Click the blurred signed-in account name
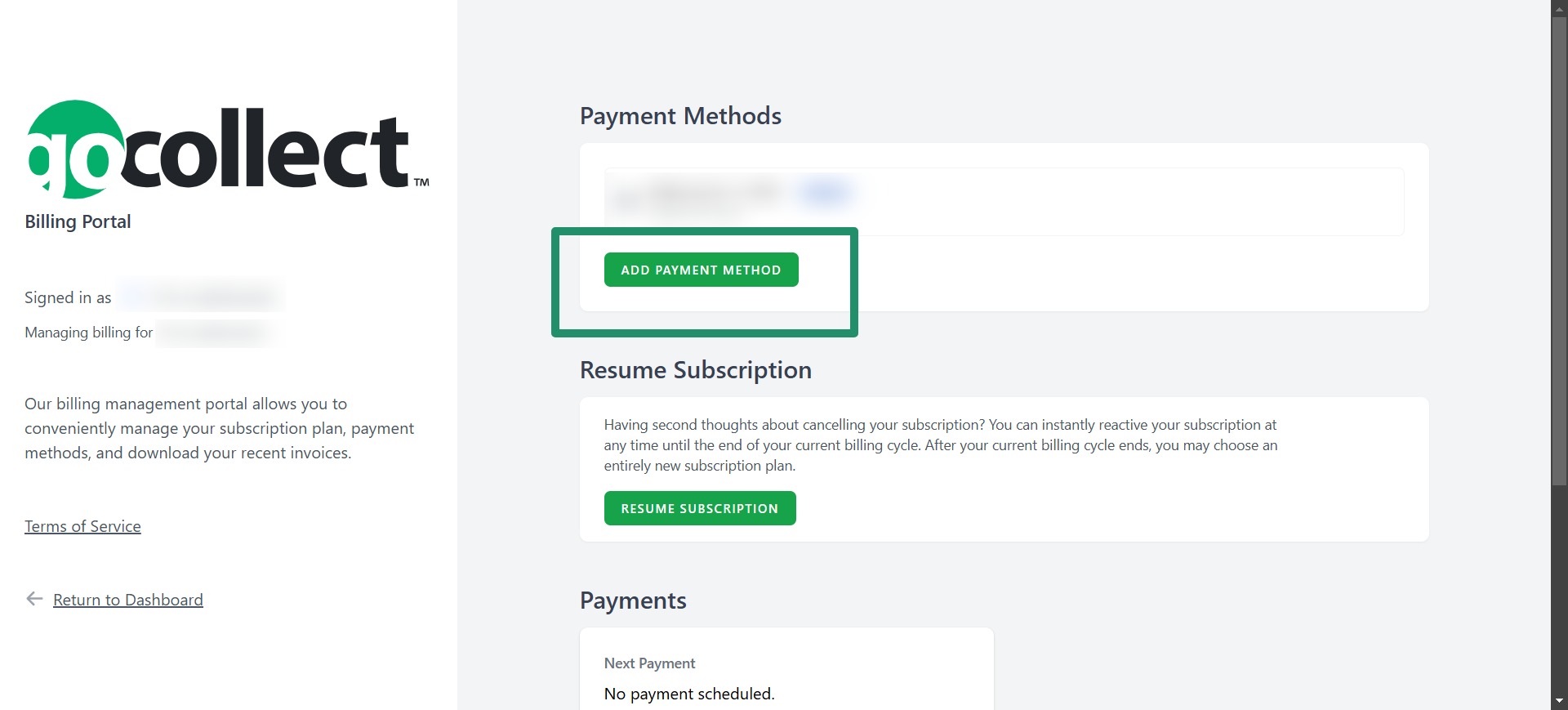Viewport: 1568px width, 710px height. (x=199, y=297)
